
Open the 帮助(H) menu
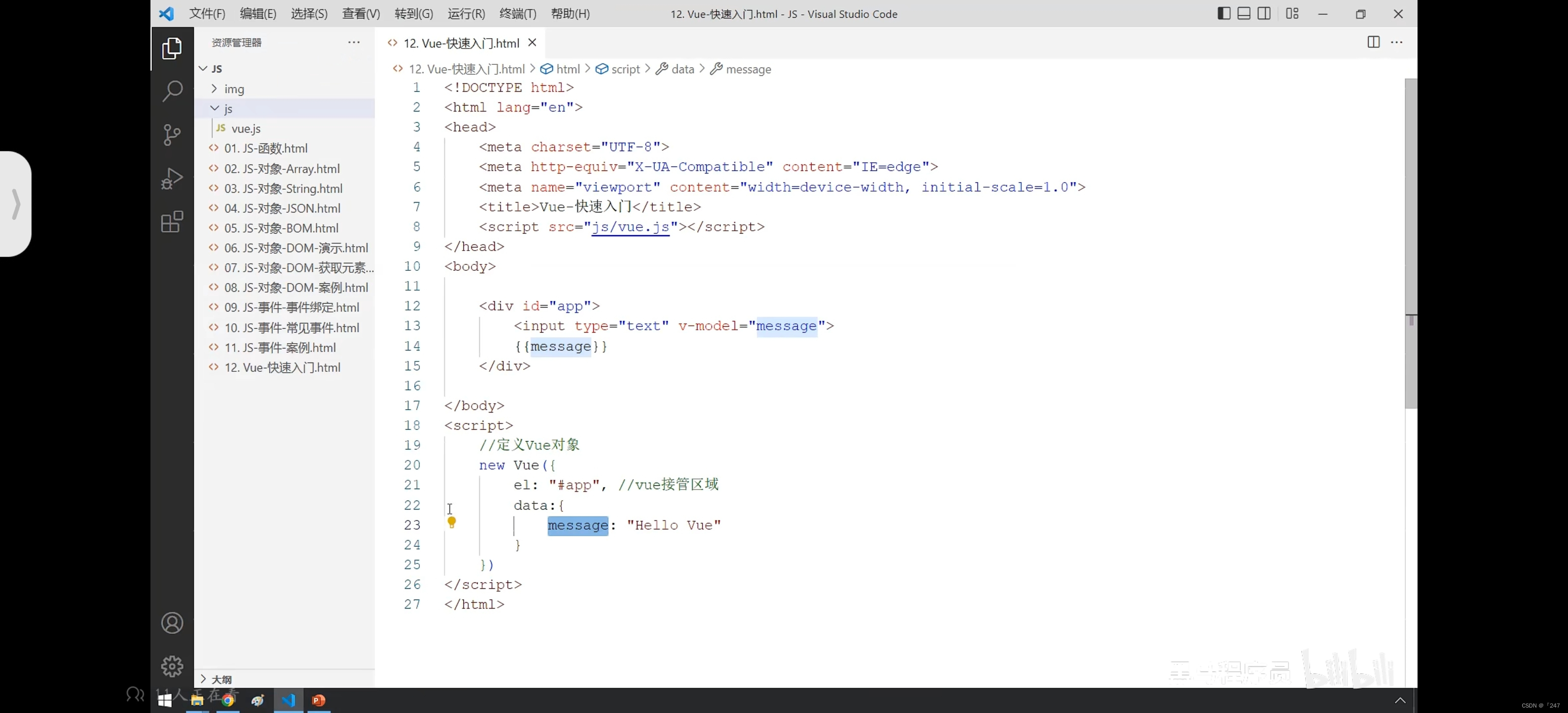pyautogui.click(x=570, y=13)
